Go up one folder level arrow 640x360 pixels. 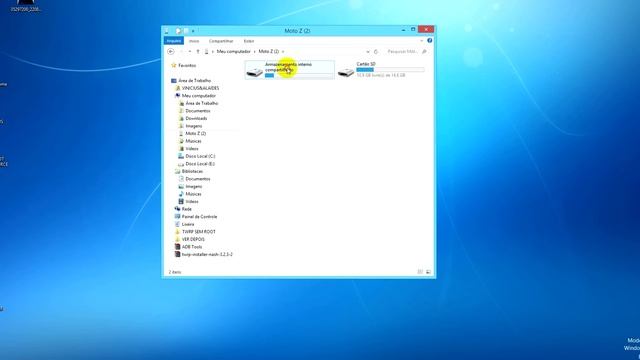[x=198, y=52]
